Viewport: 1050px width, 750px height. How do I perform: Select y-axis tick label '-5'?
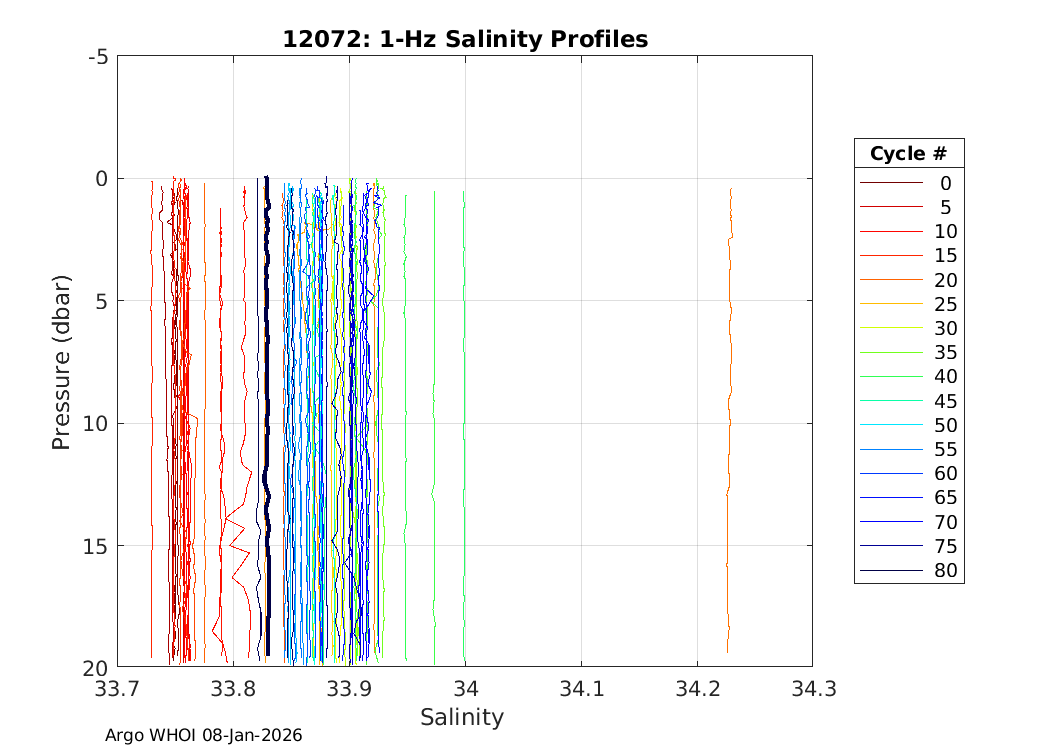pos(97,56)
